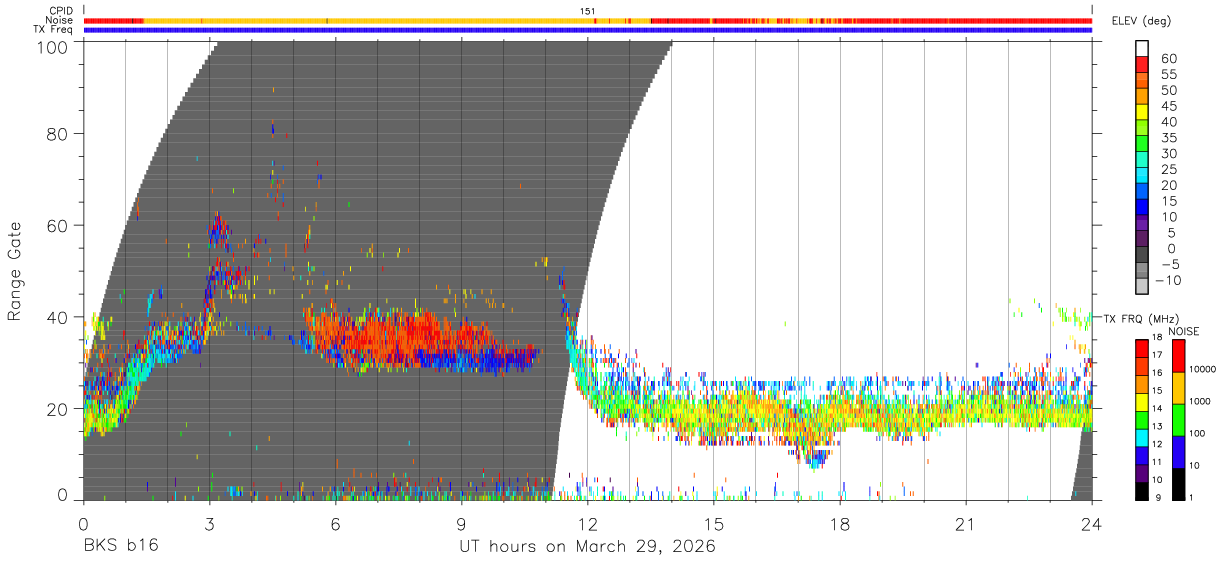The height and width of the screenshot is (567, 1228).
Task: Click the "80" tick label on Range Gate axis
Action: pos(57,134)
